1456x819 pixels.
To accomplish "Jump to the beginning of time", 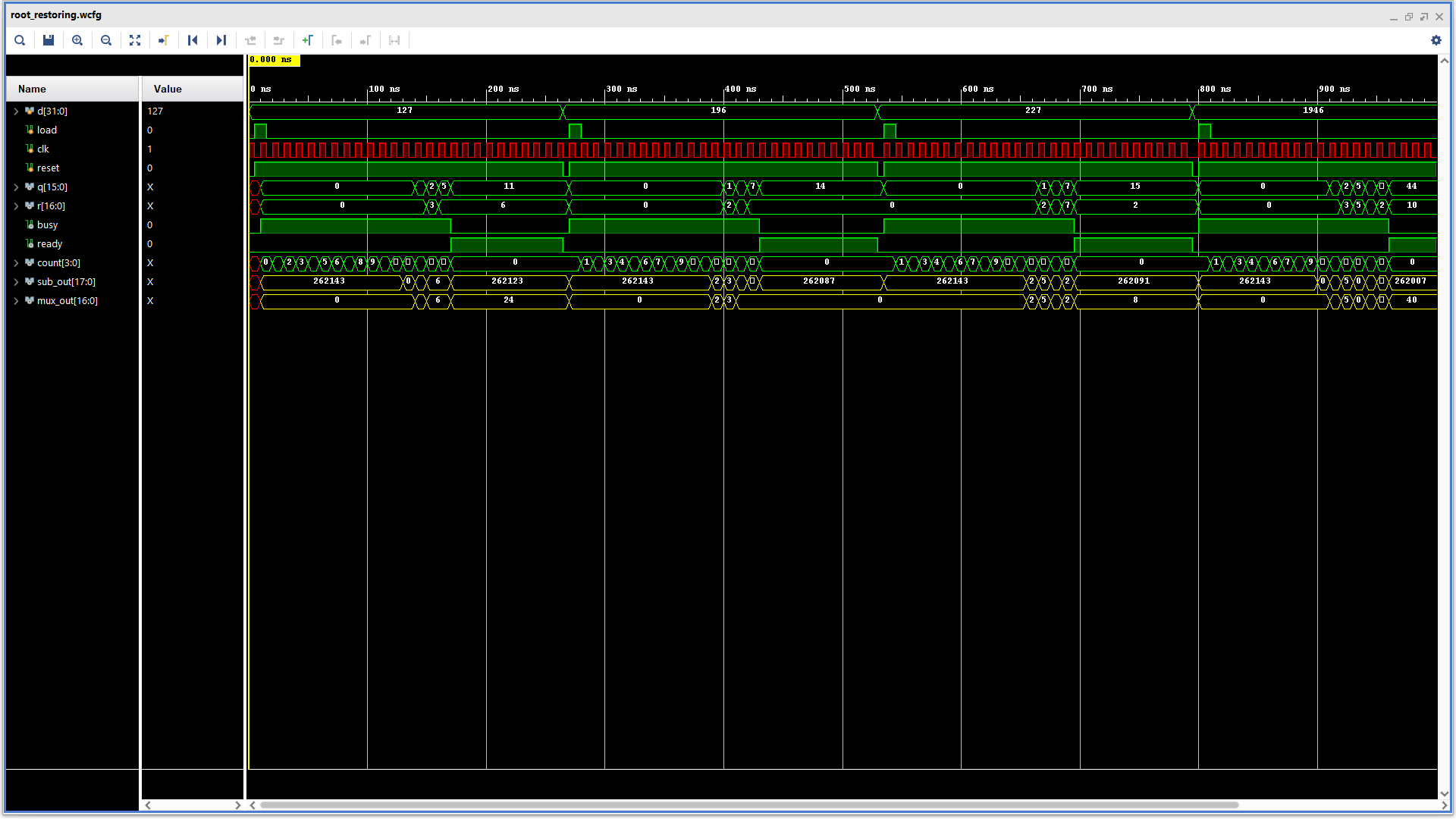I will point(193,40).
